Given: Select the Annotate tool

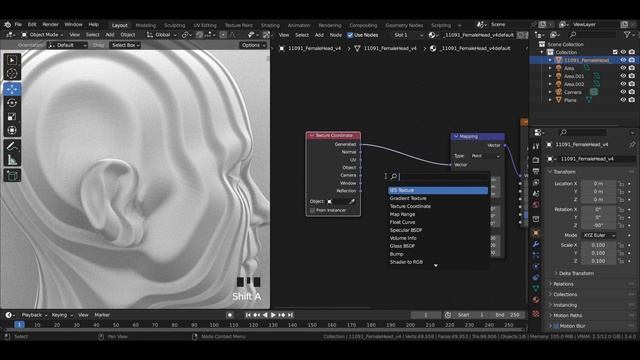Looking at the screenshot, I should click(x=12, y=146).
